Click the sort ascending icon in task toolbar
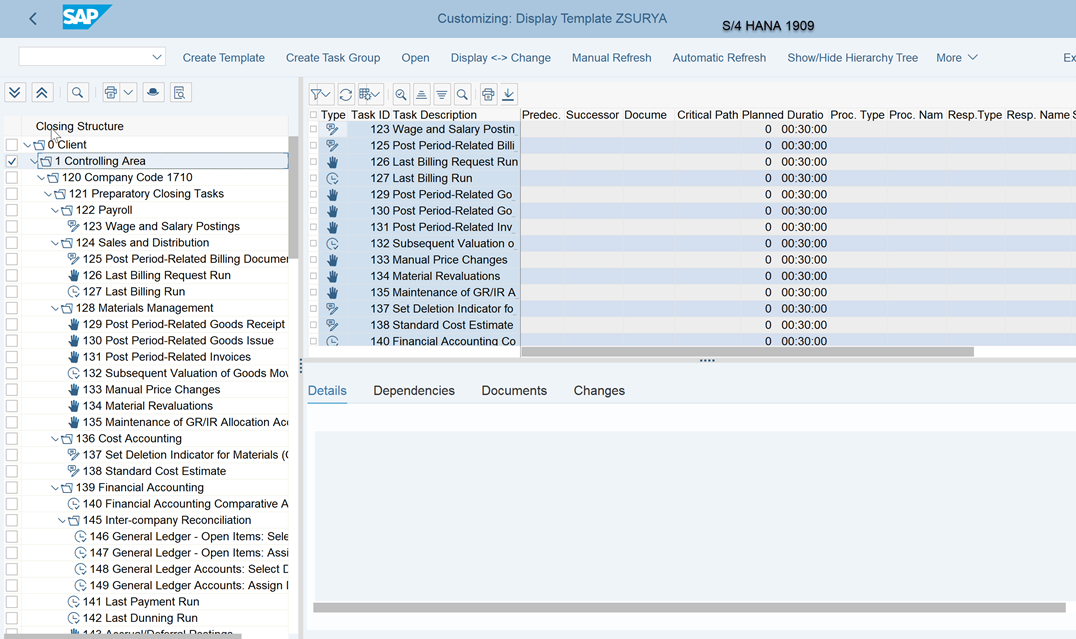The image size is (1076, 639). coord(421,95)
